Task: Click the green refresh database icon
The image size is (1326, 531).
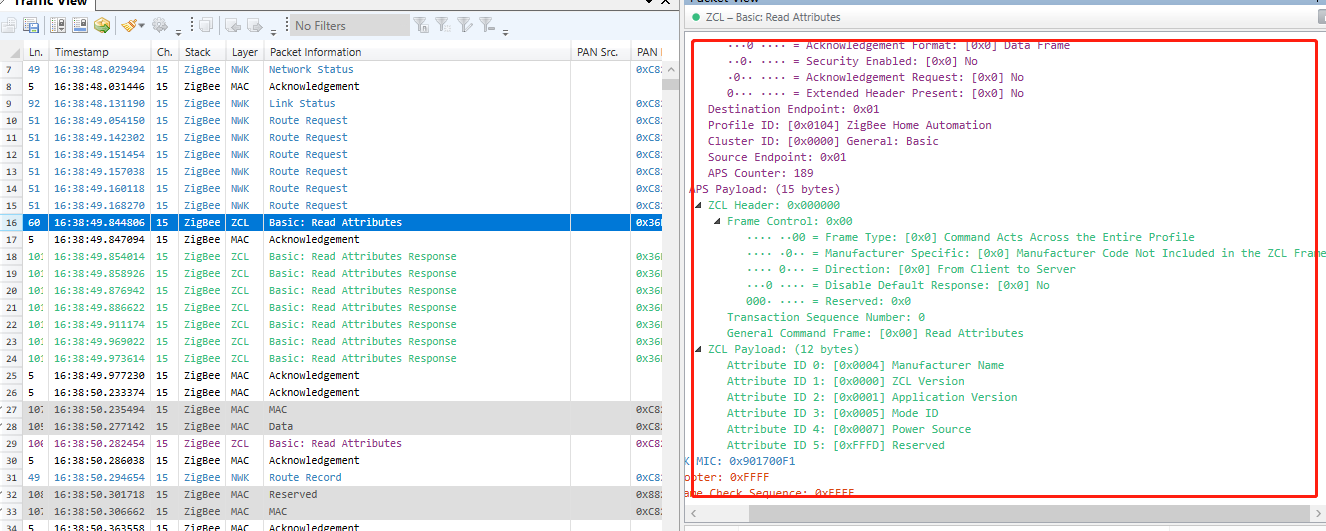Action: [x=102, y=25]
